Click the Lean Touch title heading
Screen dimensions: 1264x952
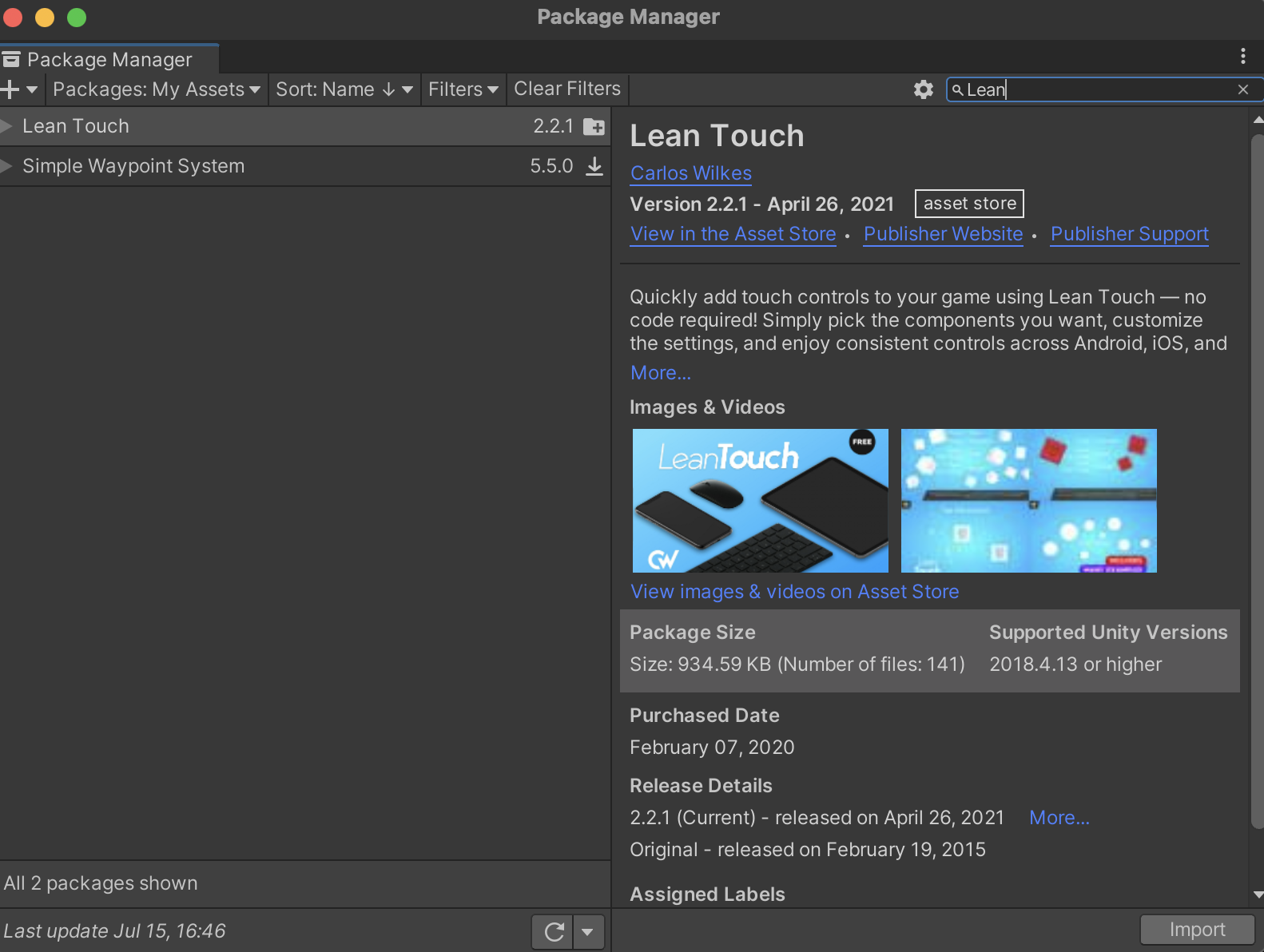pos(717,136)
